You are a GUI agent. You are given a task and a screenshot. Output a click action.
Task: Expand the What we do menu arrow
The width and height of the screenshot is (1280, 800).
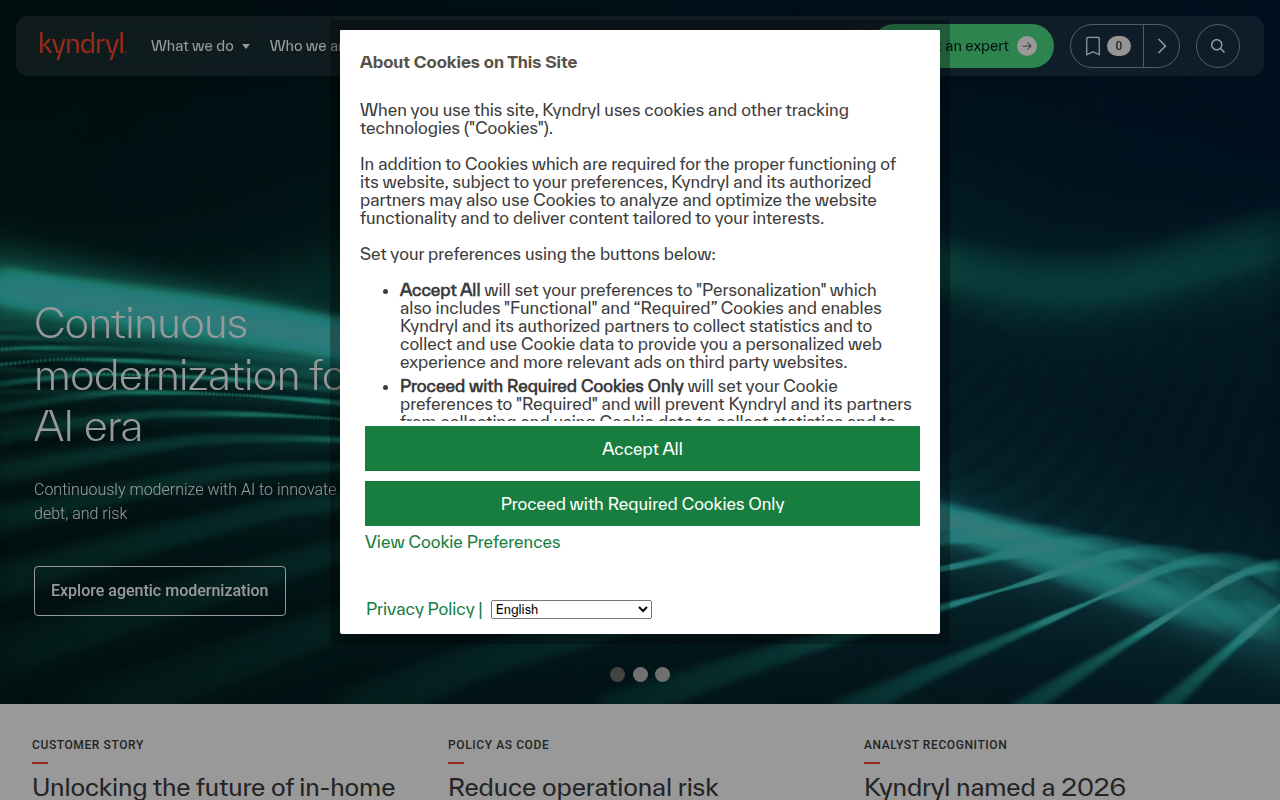coord(246,46)
